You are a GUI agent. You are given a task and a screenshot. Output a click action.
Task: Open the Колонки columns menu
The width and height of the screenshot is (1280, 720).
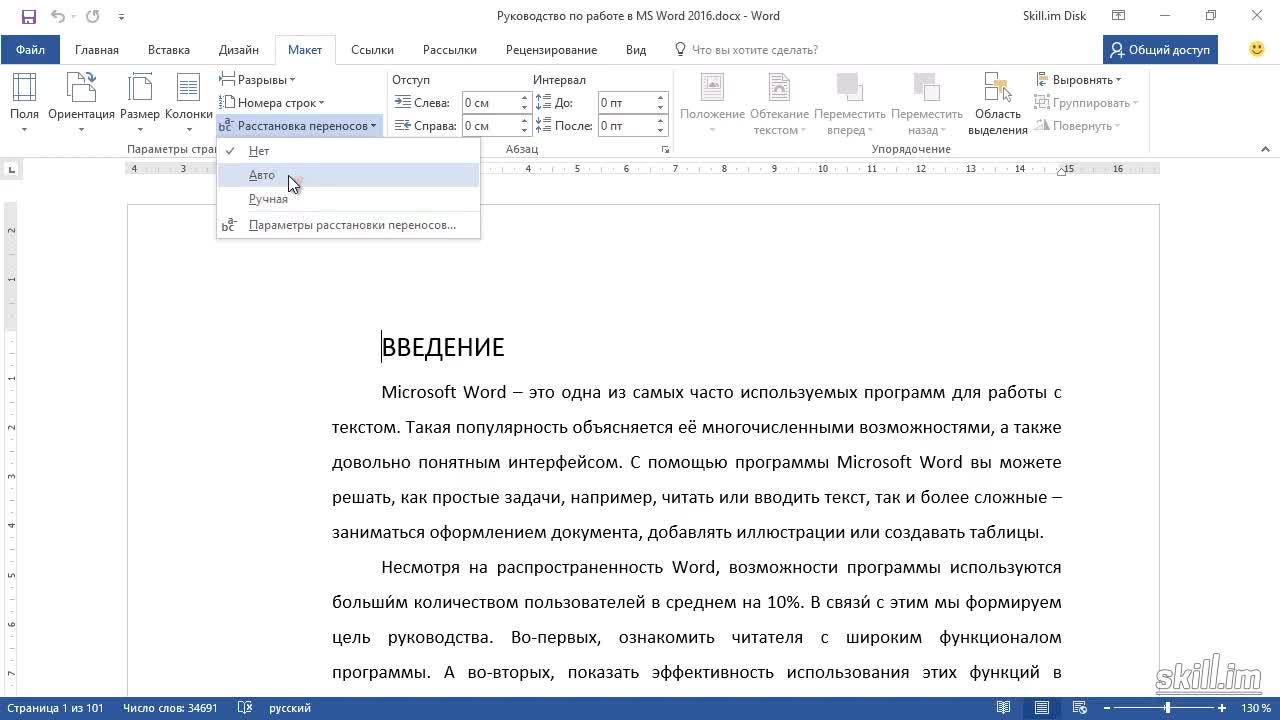pyautogui.click(x=188, y=102)
